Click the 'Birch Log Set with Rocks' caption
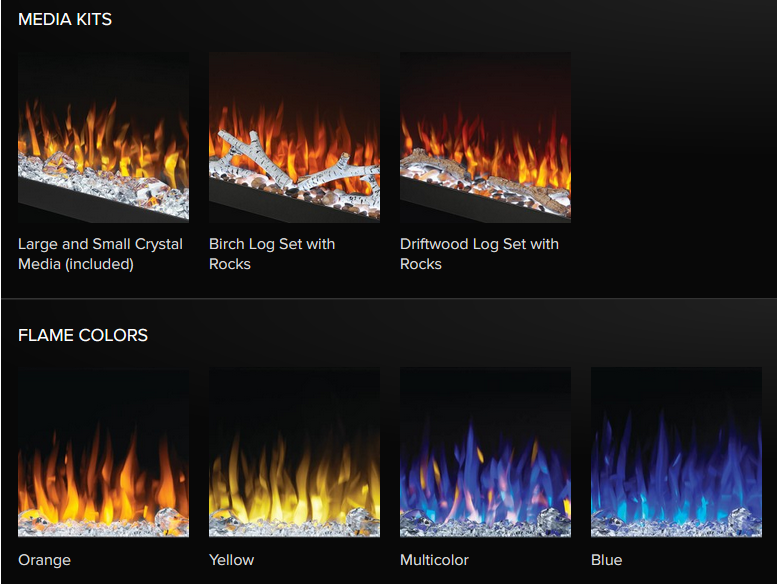 coord(272,254)
